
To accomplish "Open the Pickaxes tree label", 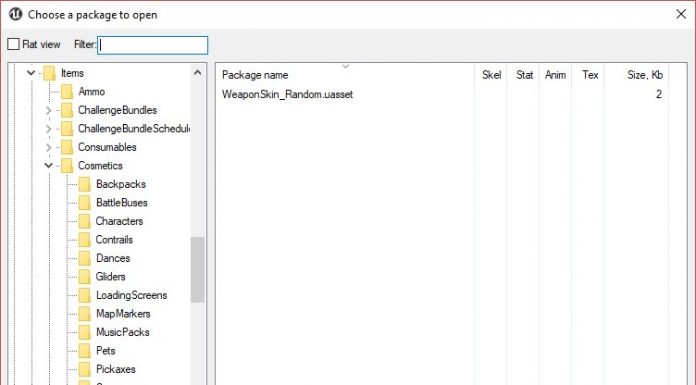I will coord(116,369).
